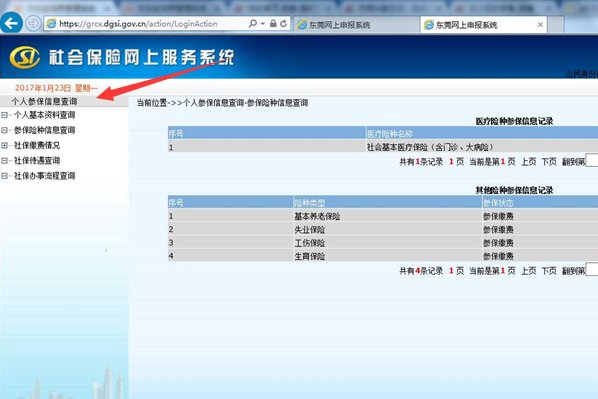Open a new blank tab button
The width and height of the screenshot is (598, 399).
point(556,25)
